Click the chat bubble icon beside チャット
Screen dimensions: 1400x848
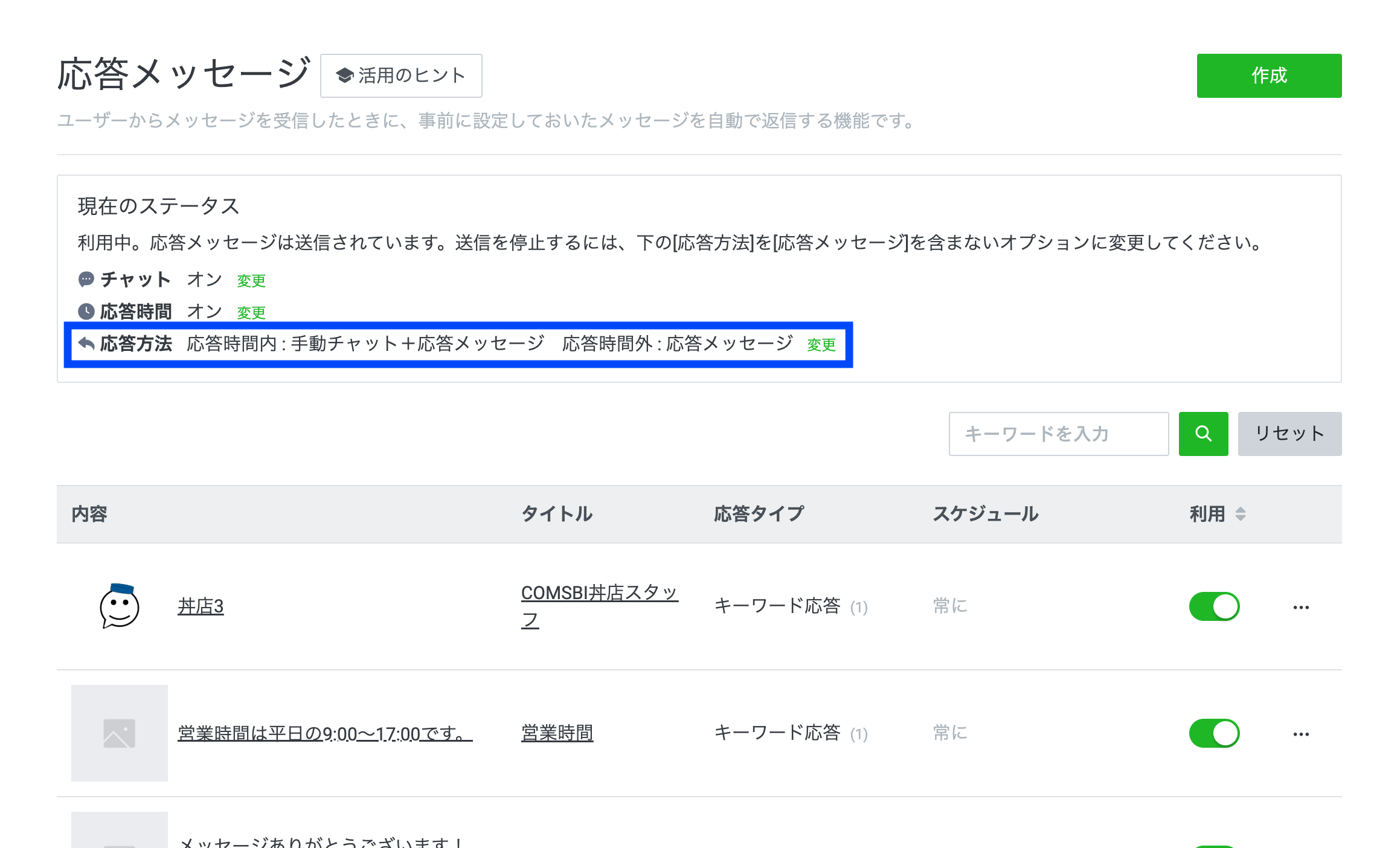tap(86, 279)
